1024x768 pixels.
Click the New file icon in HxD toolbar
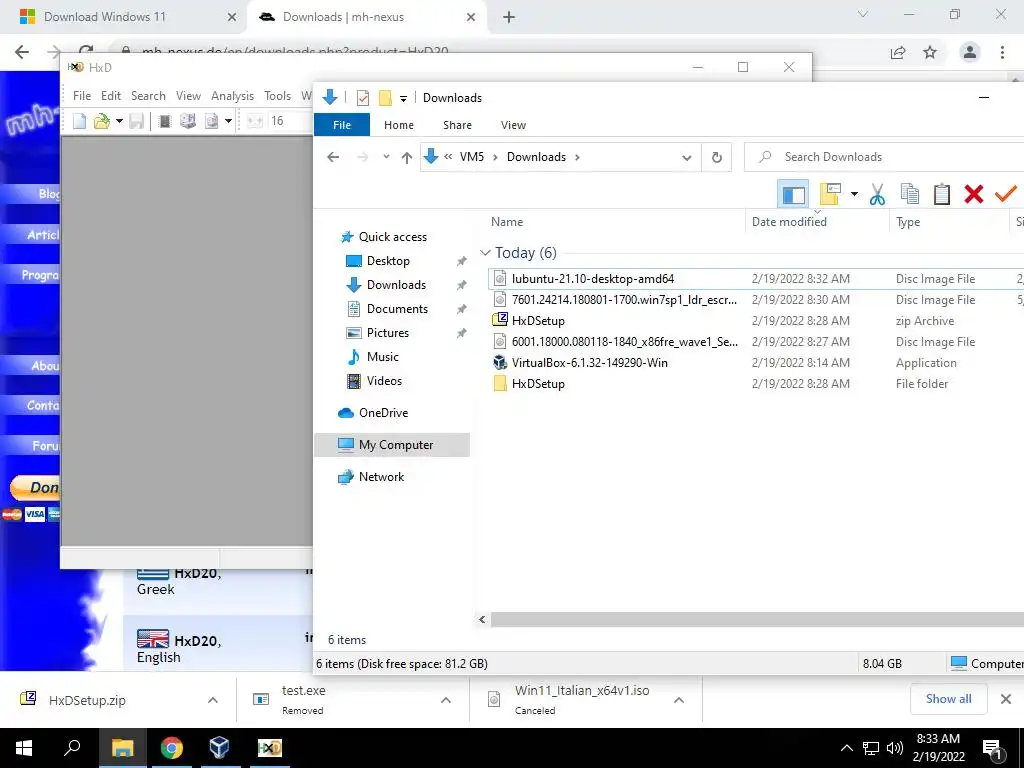[79, 121]
